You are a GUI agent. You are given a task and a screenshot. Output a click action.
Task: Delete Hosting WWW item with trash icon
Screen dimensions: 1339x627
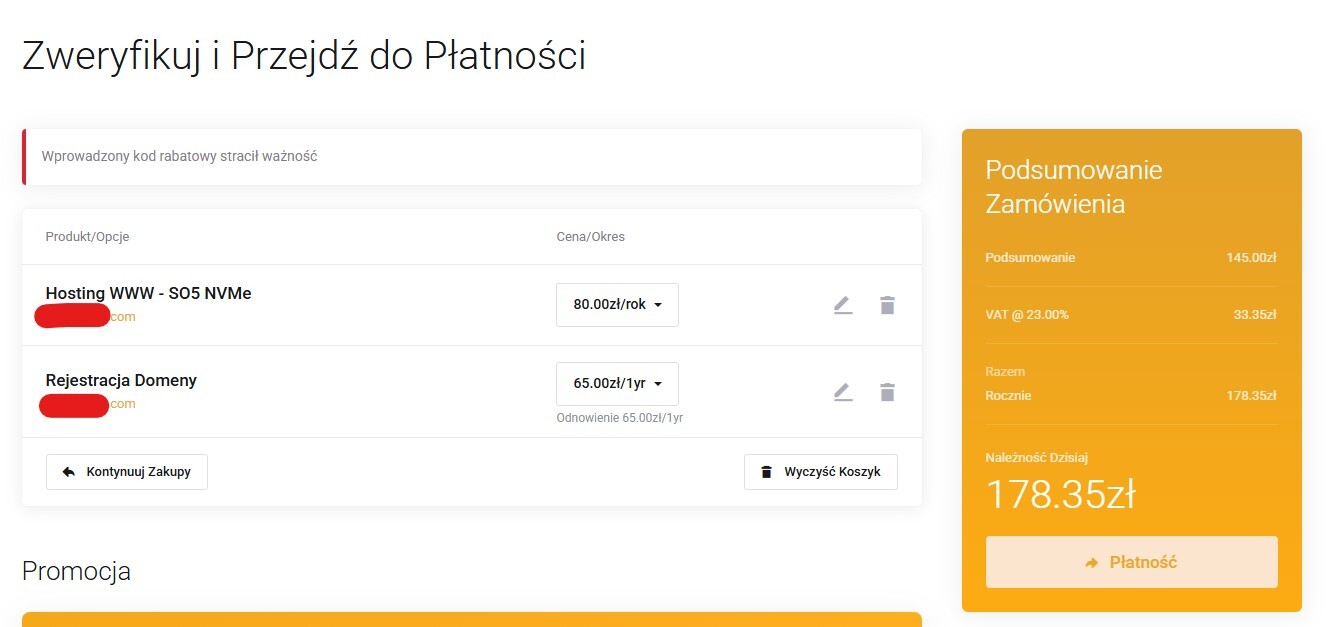[887, 306]
